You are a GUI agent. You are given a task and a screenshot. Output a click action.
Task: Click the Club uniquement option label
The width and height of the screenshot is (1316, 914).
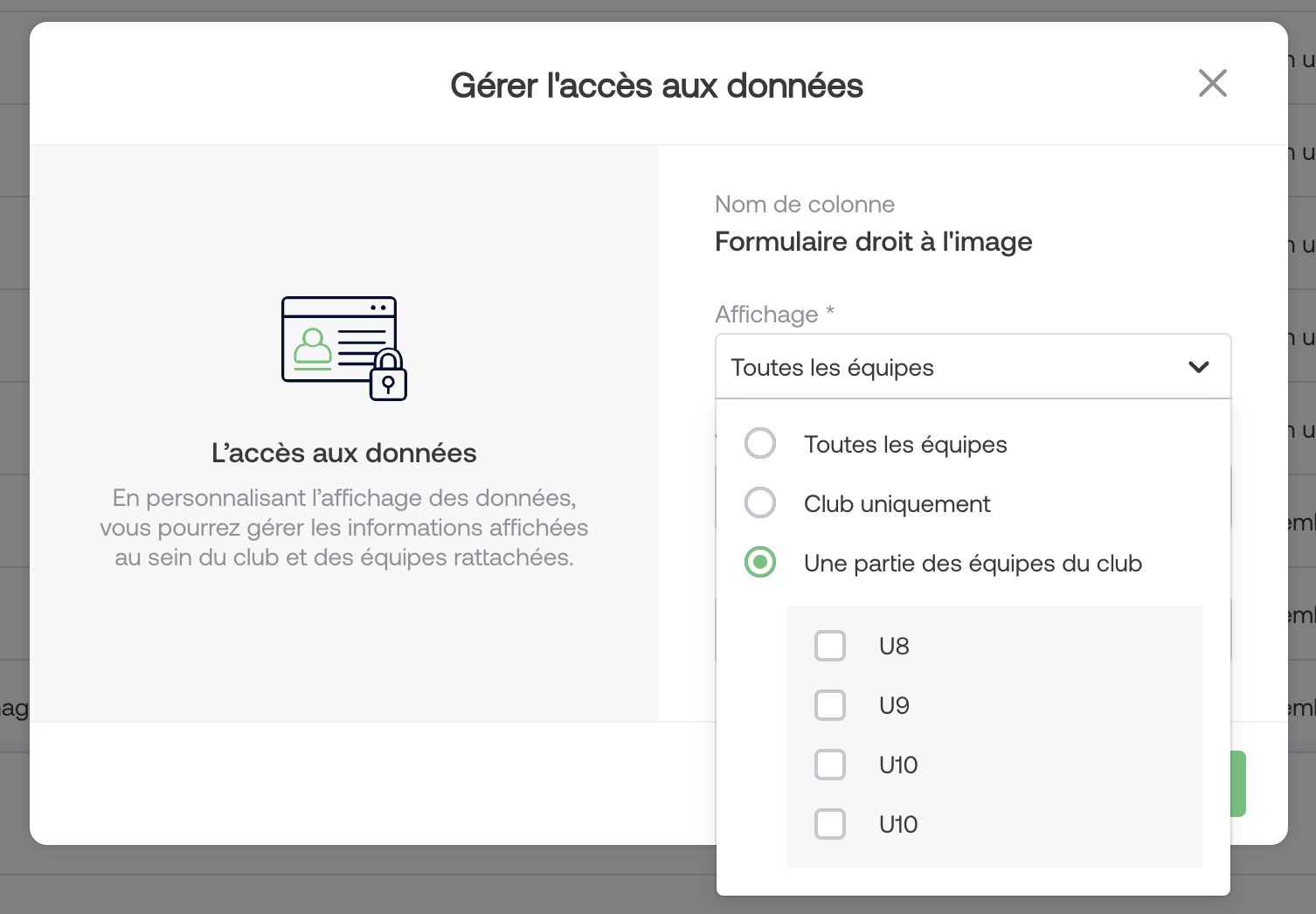tap(897, 504)
